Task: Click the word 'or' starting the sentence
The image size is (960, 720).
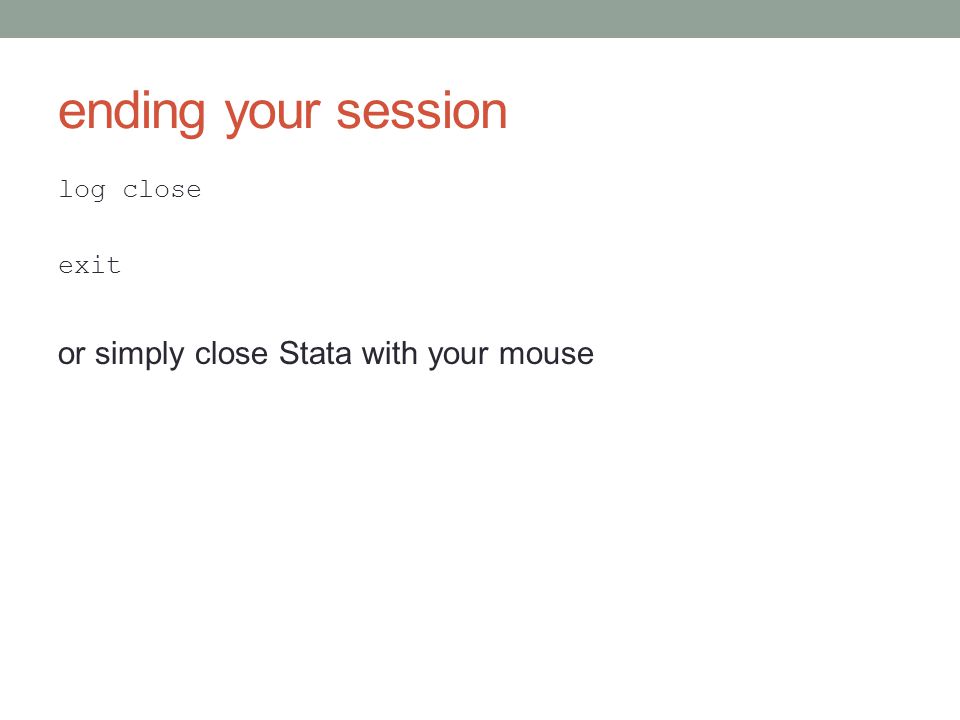Action: 71,356
